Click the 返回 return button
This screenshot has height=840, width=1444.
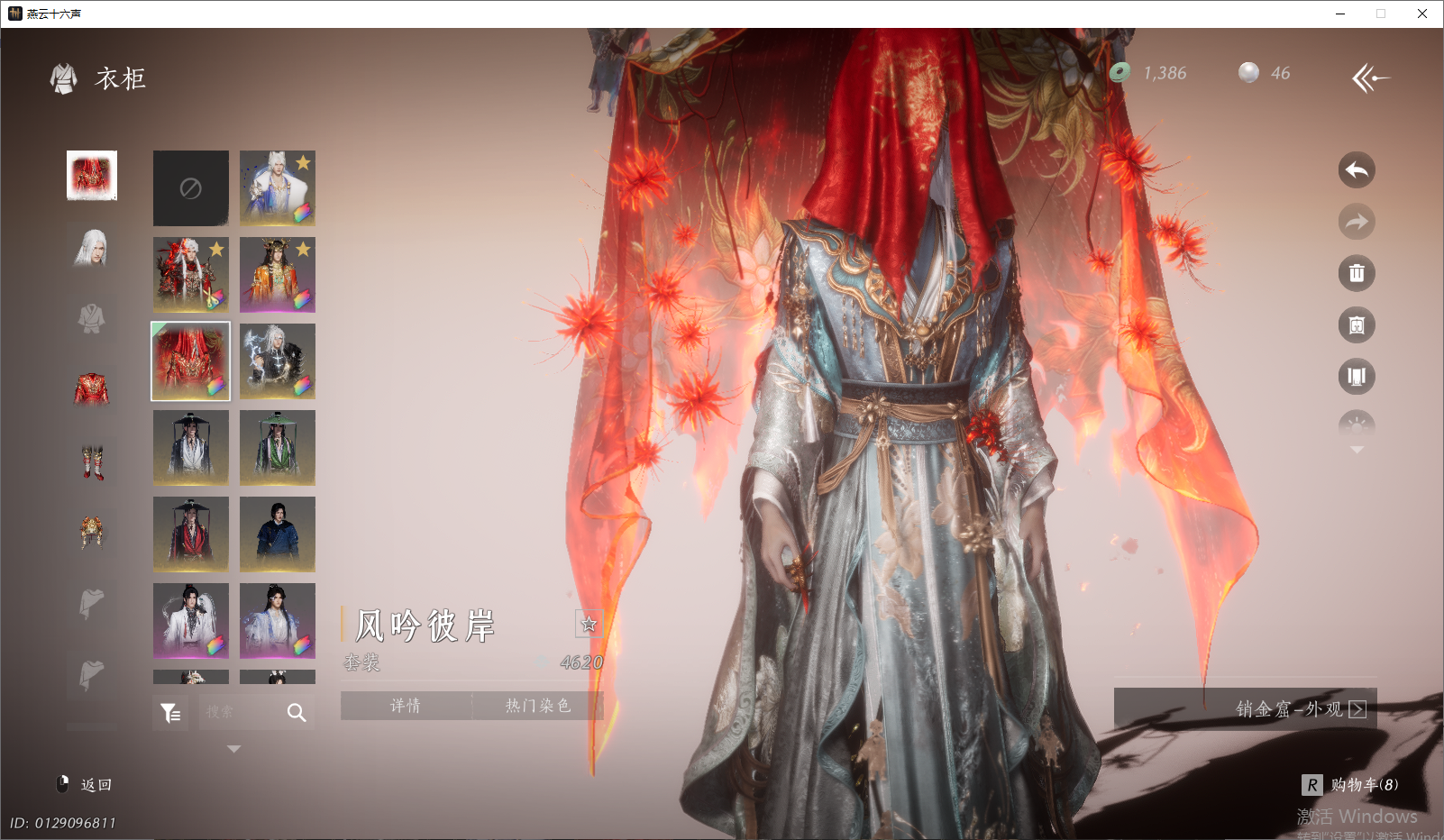coord(85,785)
